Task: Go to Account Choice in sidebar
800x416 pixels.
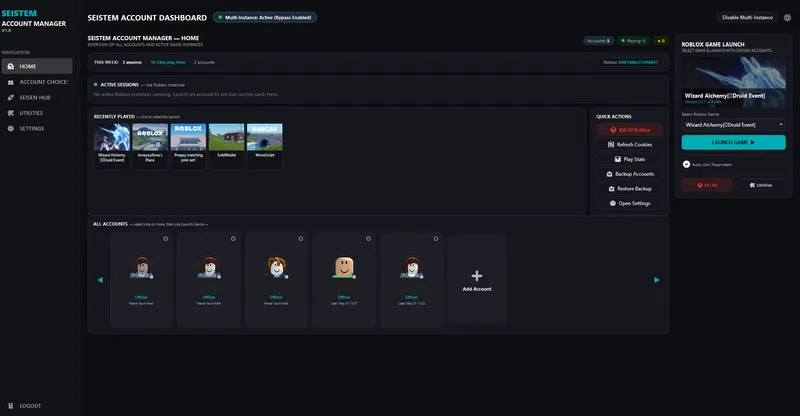Action: coord(37,82)
